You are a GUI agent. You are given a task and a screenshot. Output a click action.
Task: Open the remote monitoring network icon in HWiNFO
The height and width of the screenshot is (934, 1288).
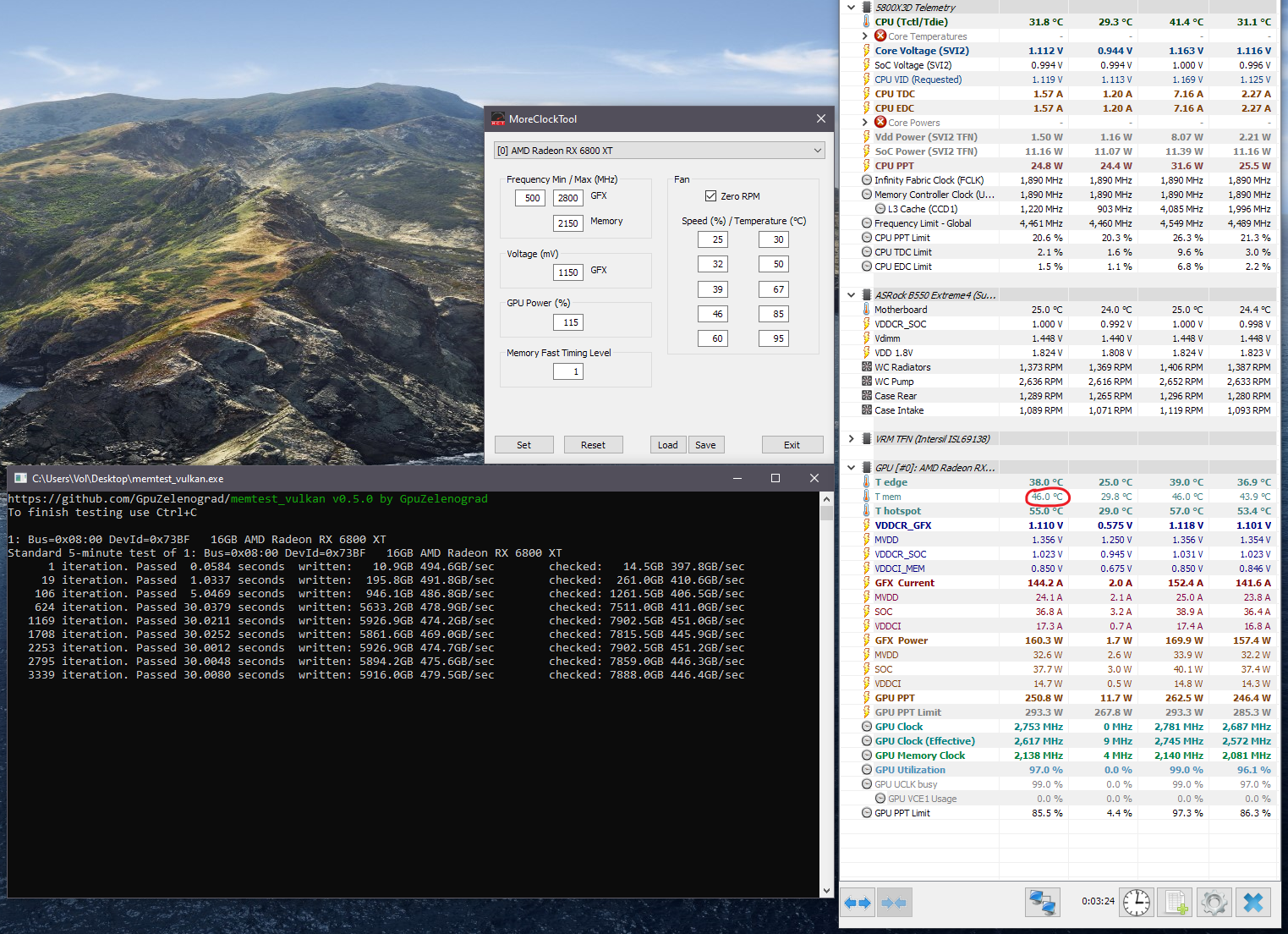tap(1043, 903)
